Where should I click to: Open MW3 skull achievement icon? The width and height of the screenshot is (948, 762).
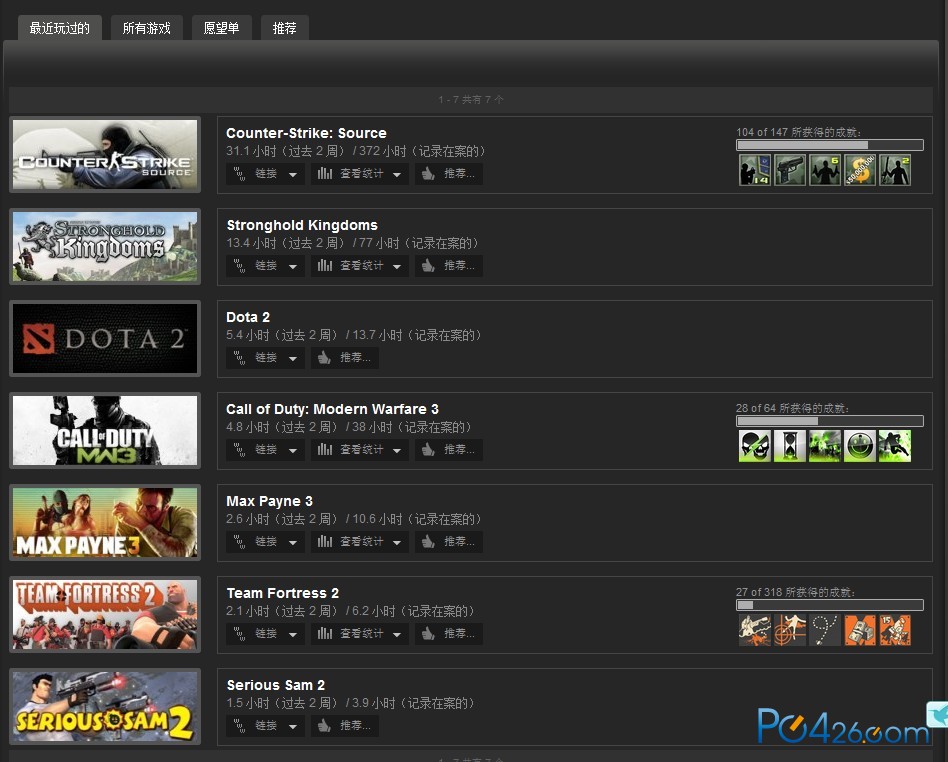pyautogui.click(x=755, y=446)
